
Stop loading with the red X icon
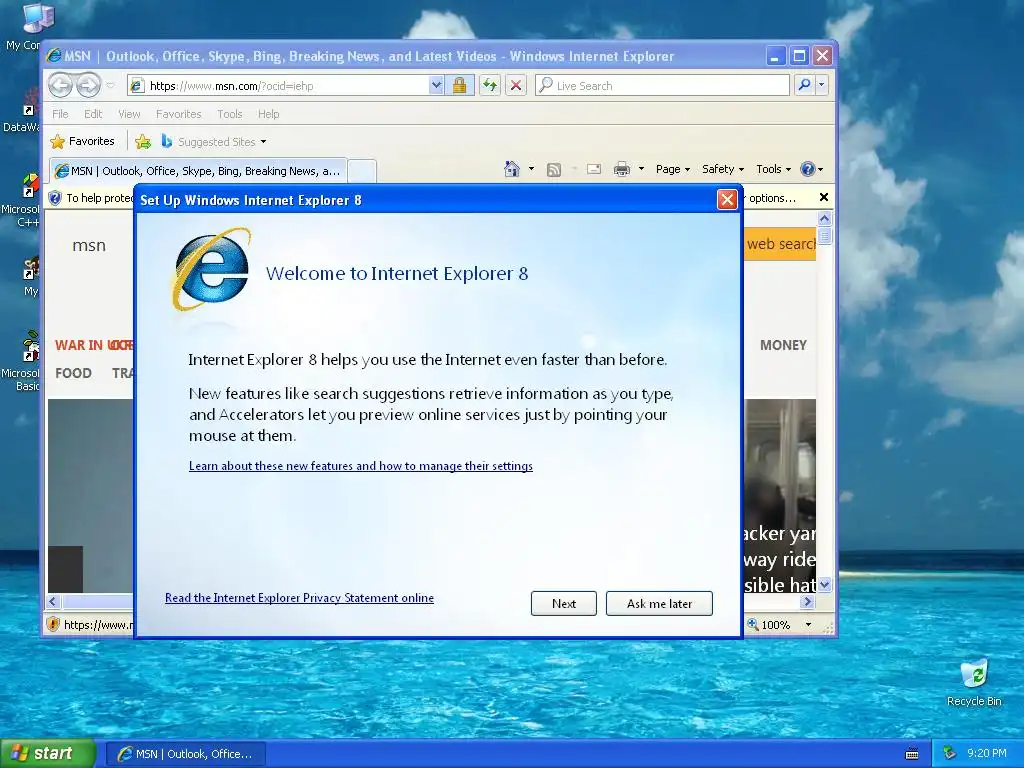(516, 86)
